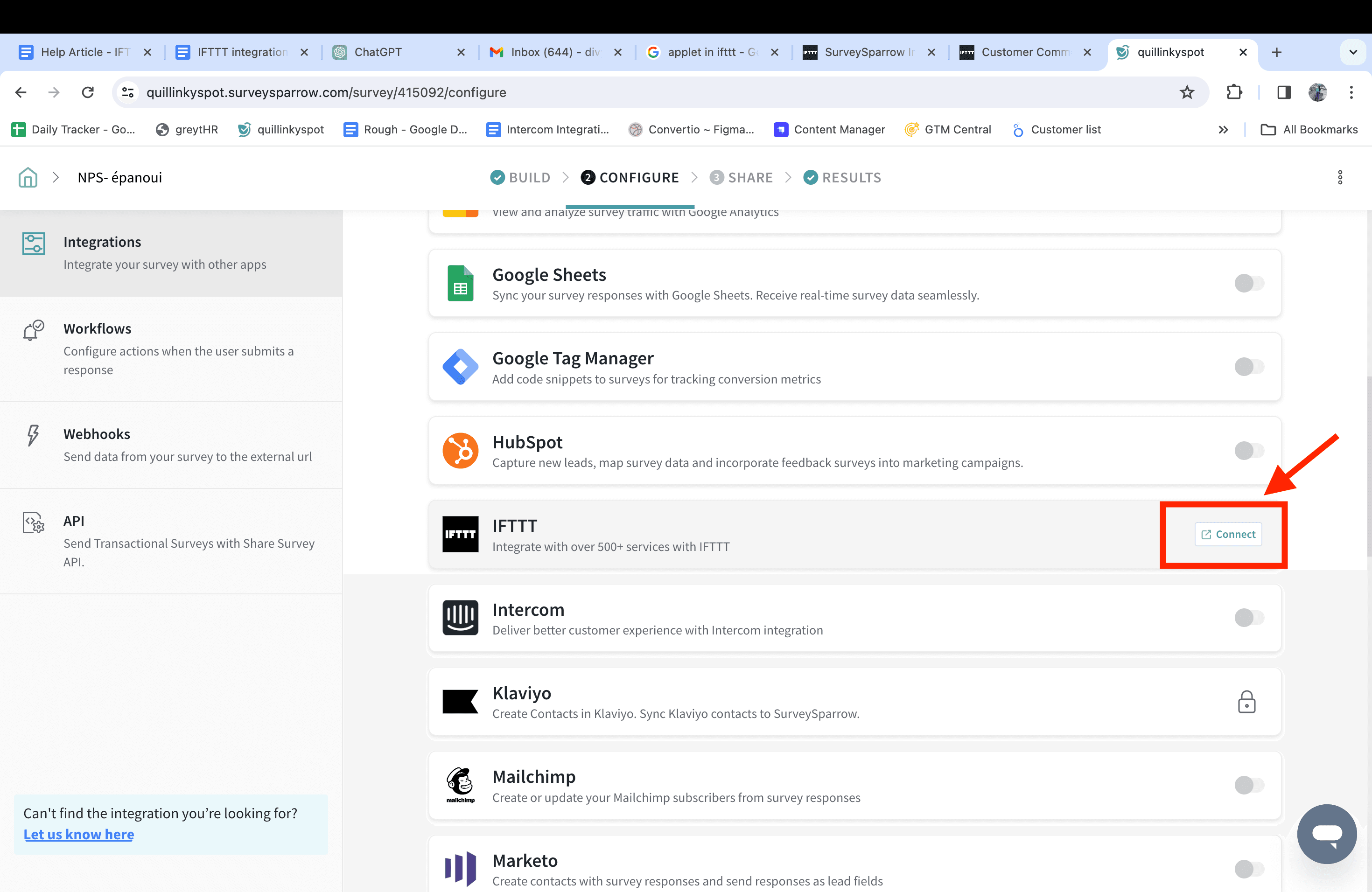The height and width of the screenshot is (892, 1372).
Task: Click the IFTTT logo icon
Action: point(460,534)
